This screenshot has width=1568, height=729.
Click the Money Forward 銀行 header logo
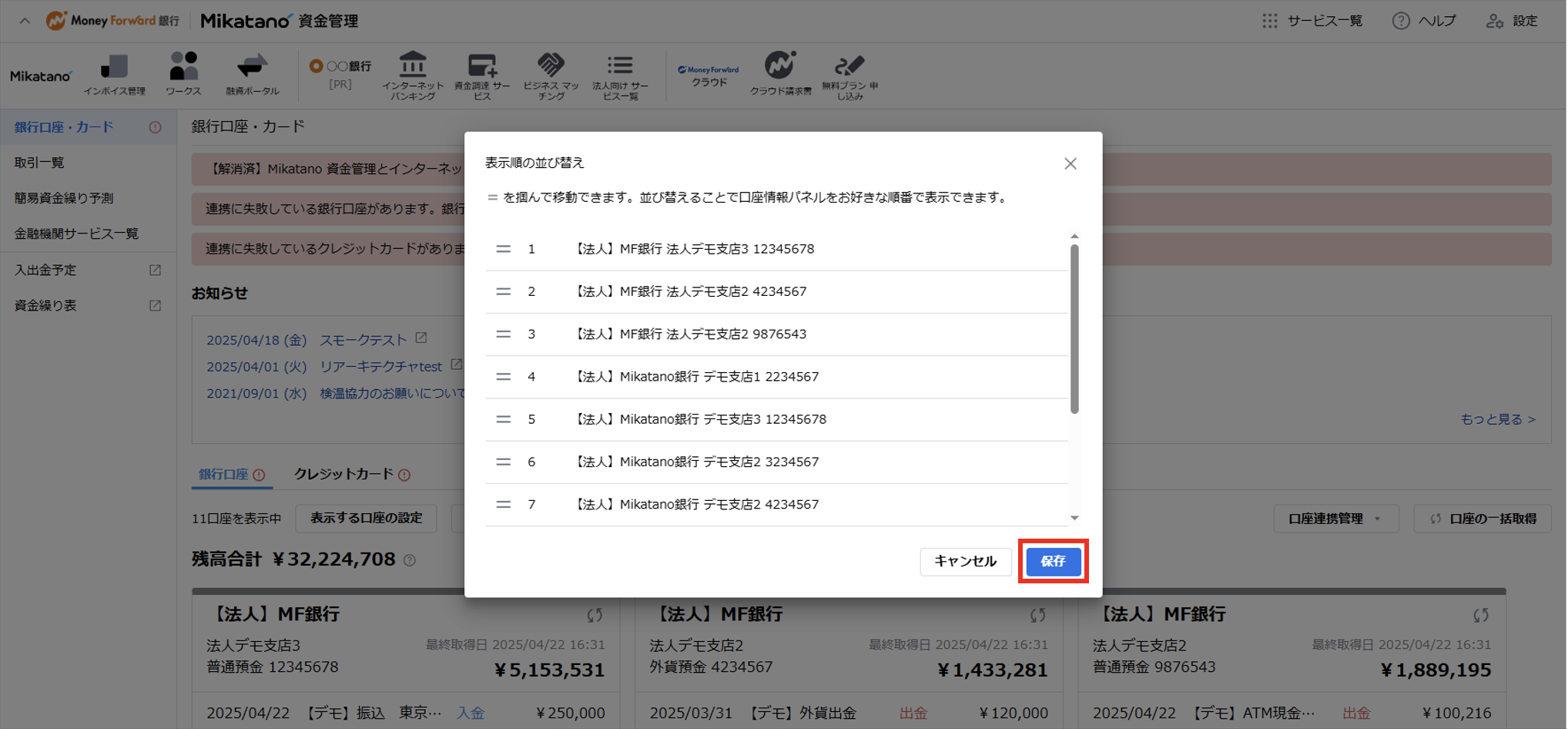pos(112,21)
